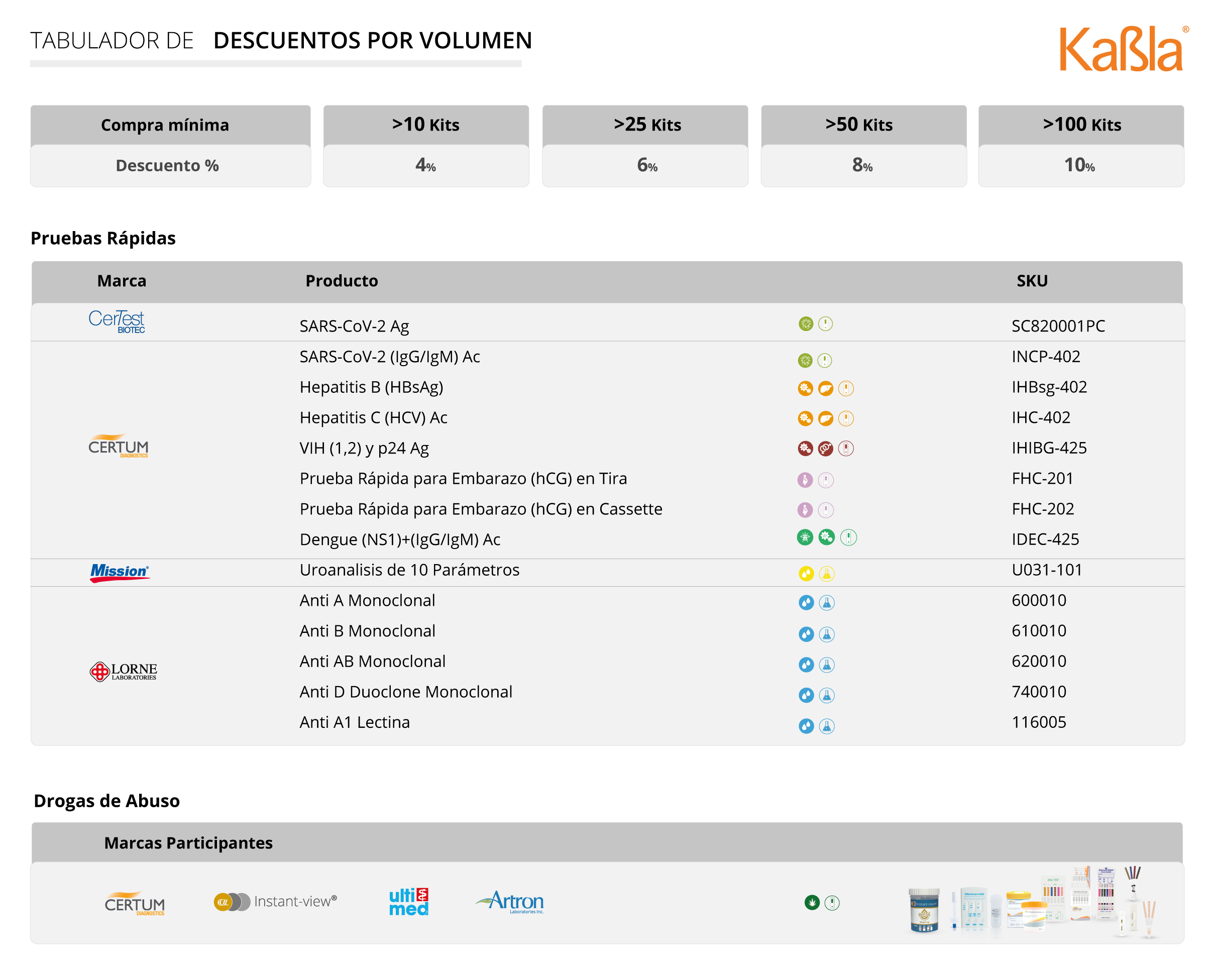Click the Descuento % label cell
Screen dimensions: 1215x980
170,165
